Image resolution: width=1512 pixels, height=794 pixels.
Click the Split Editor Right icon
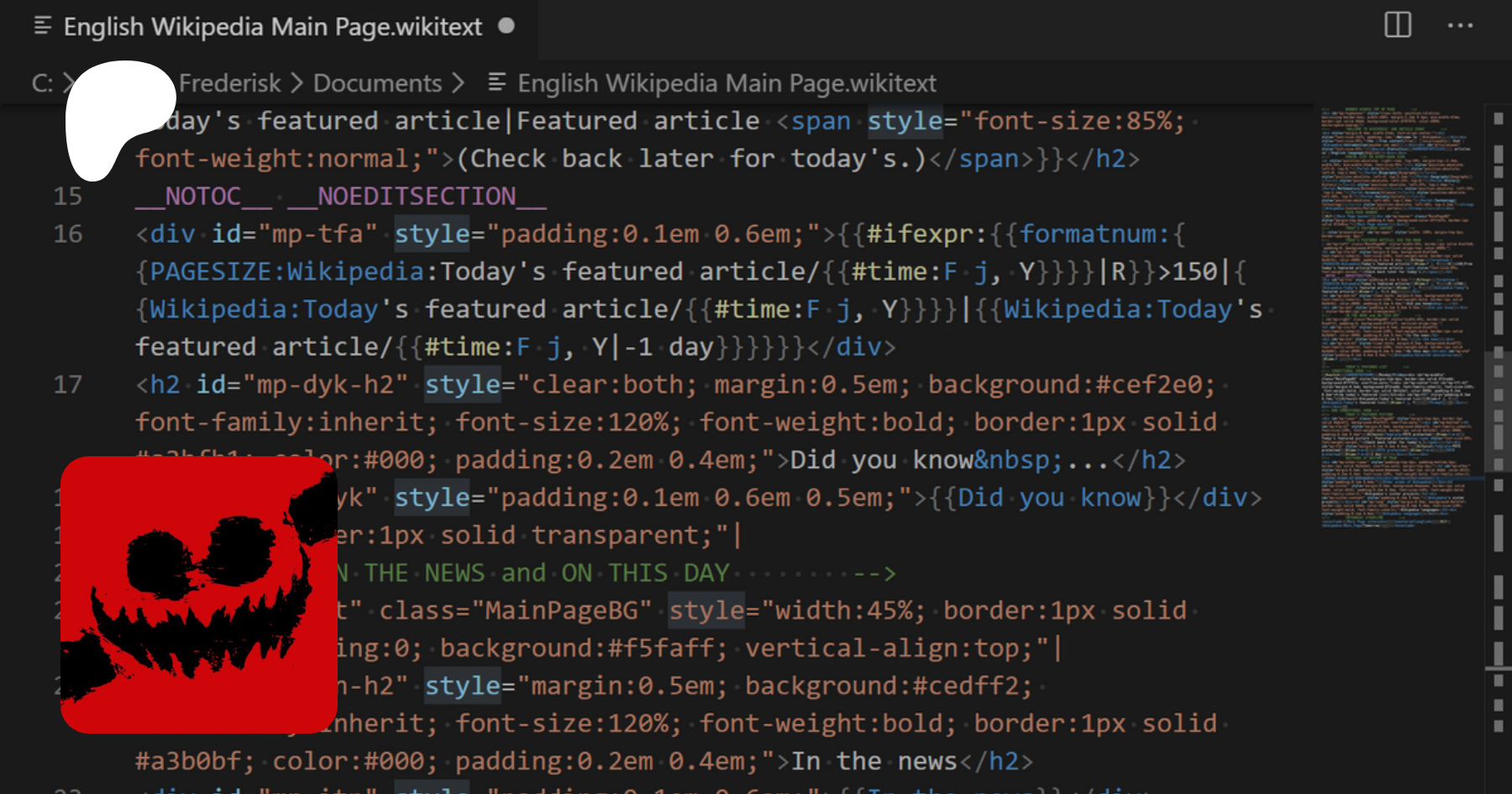[x=1397, y=25]
